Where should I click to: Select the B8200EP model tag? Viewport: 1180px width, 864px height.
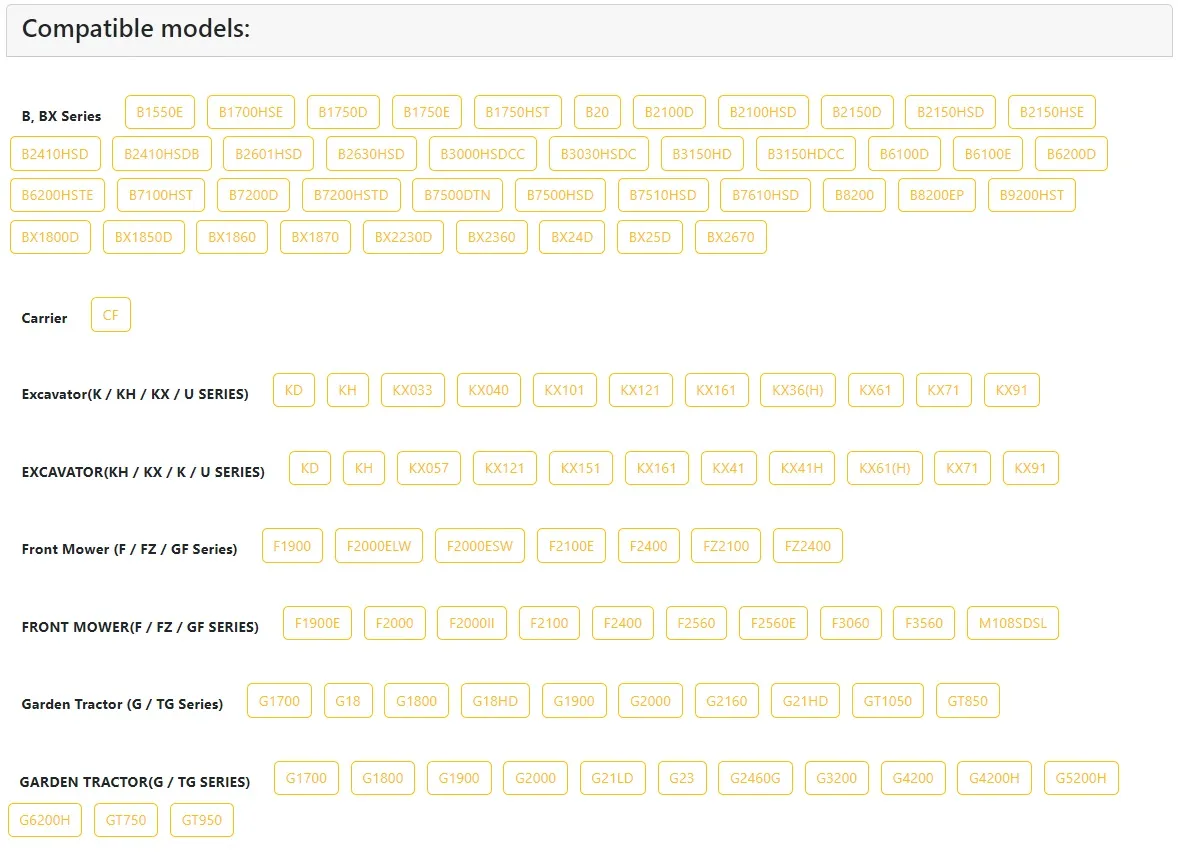coord(936,195)
